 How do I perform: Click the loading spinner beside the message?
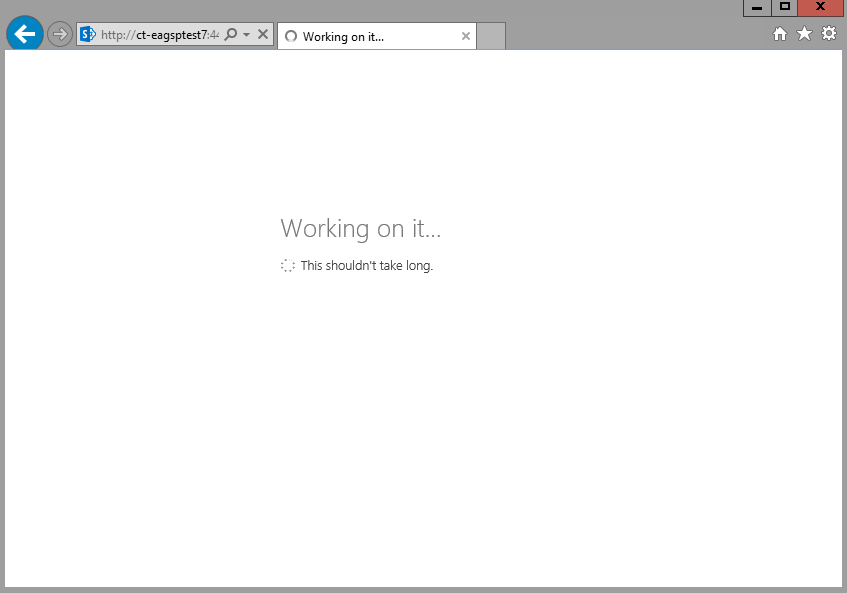288,265
